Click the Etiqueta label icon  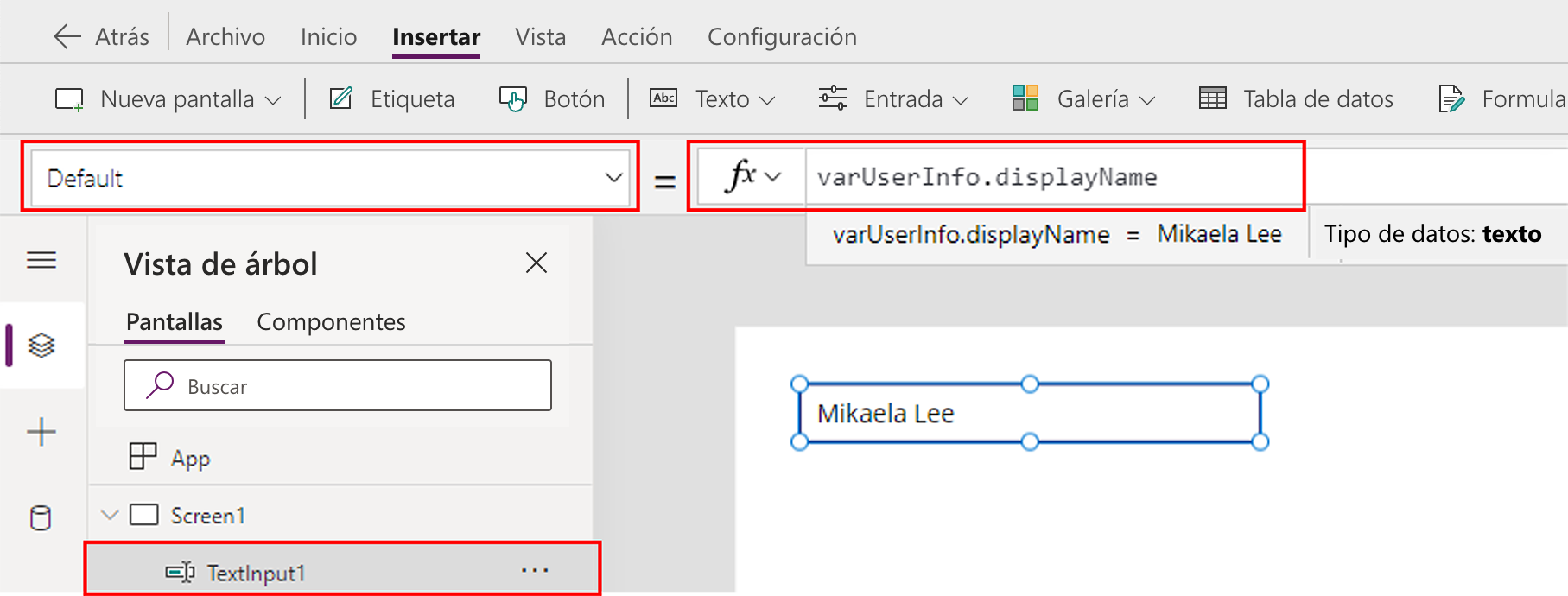pos(341,98)
